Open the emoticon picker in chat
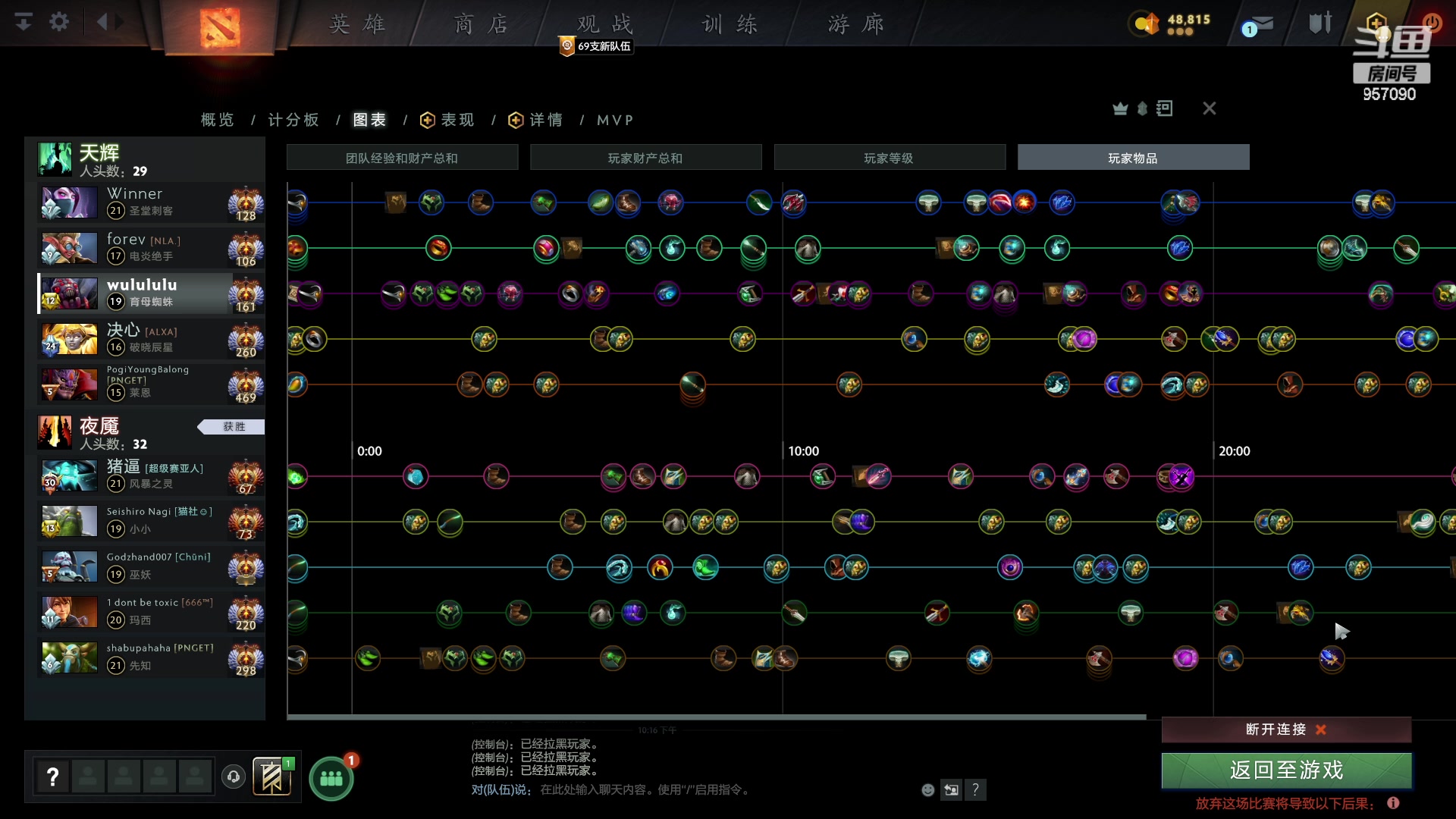1456x819 pixels. click(927, 790)
